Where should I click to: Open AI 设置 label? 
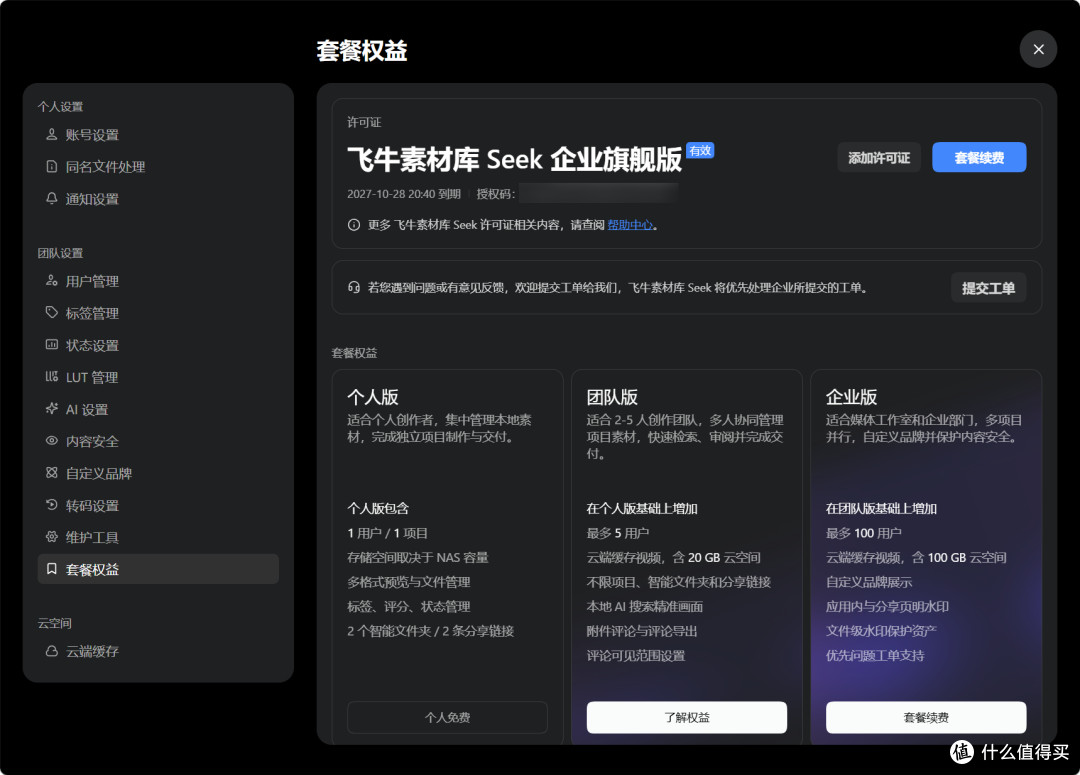coord(87,409)
